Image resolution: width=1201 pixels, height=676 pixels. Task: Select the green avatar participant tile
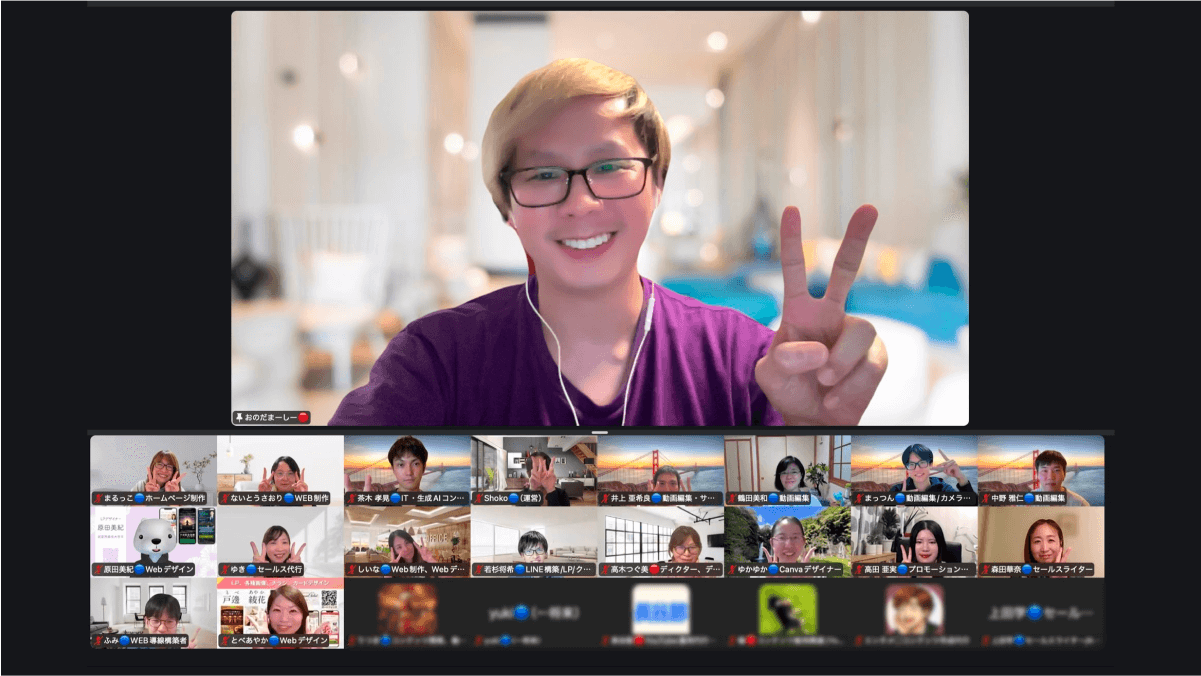[787, 608]
